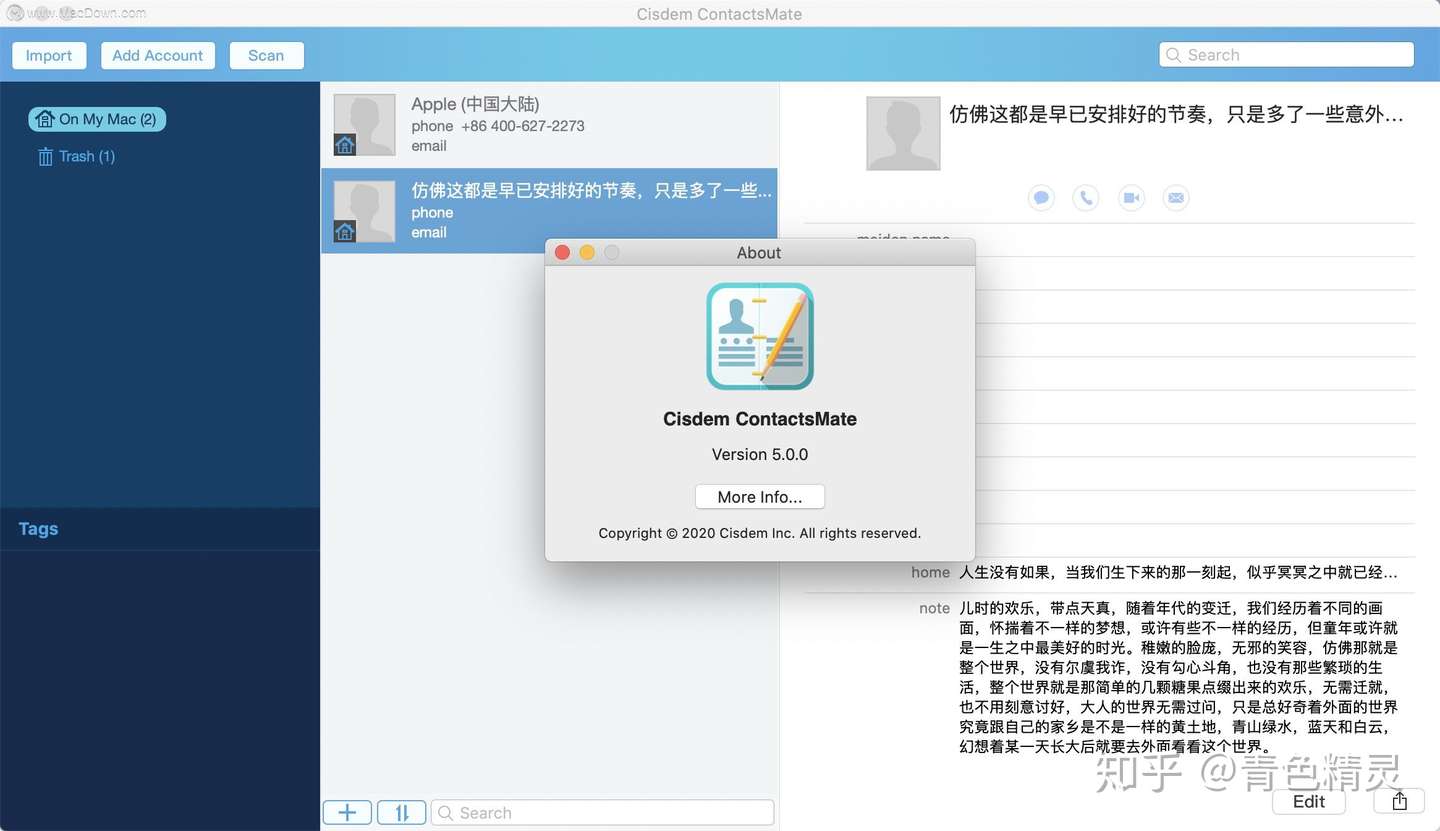The image size is (1440, 831).
Task: Click the Edit button
Action: pyautogui.click(x=1309, y=801)
